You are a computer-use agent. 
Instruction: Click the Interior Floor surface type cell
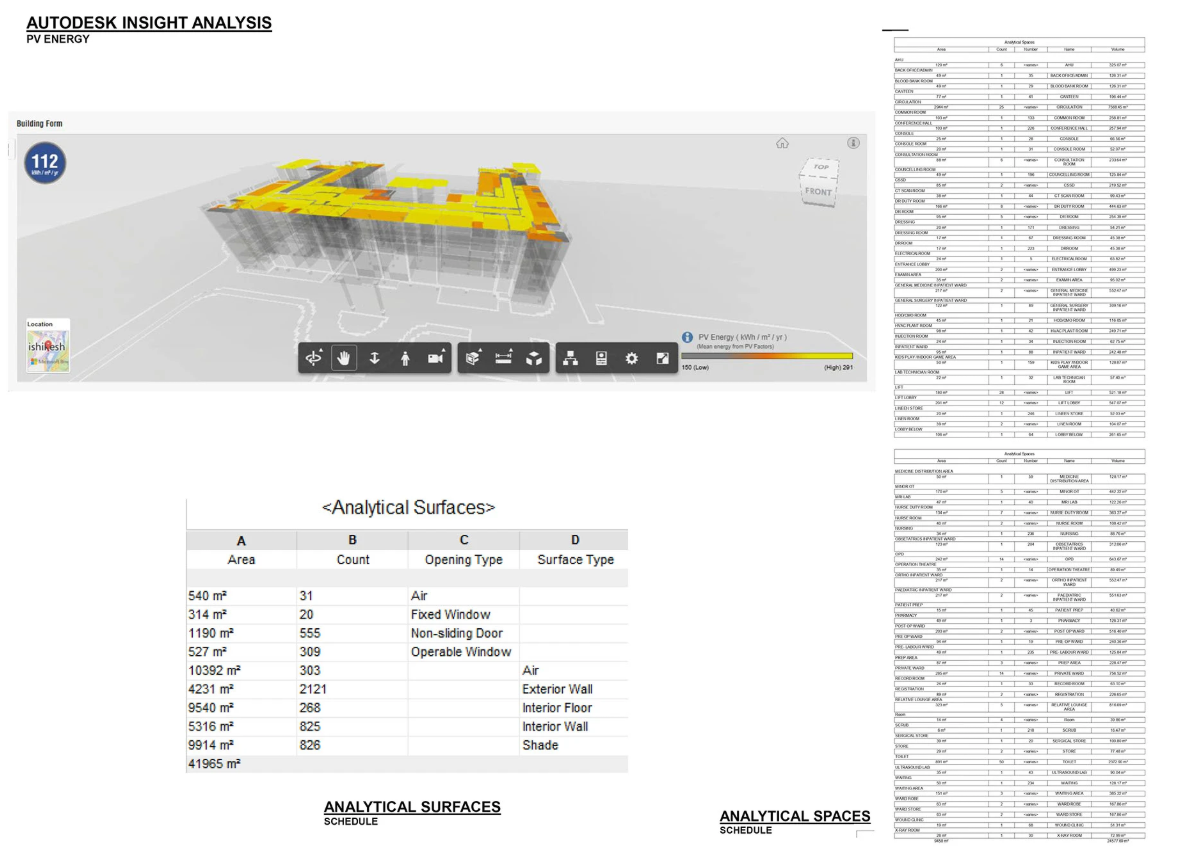(575, 708)
